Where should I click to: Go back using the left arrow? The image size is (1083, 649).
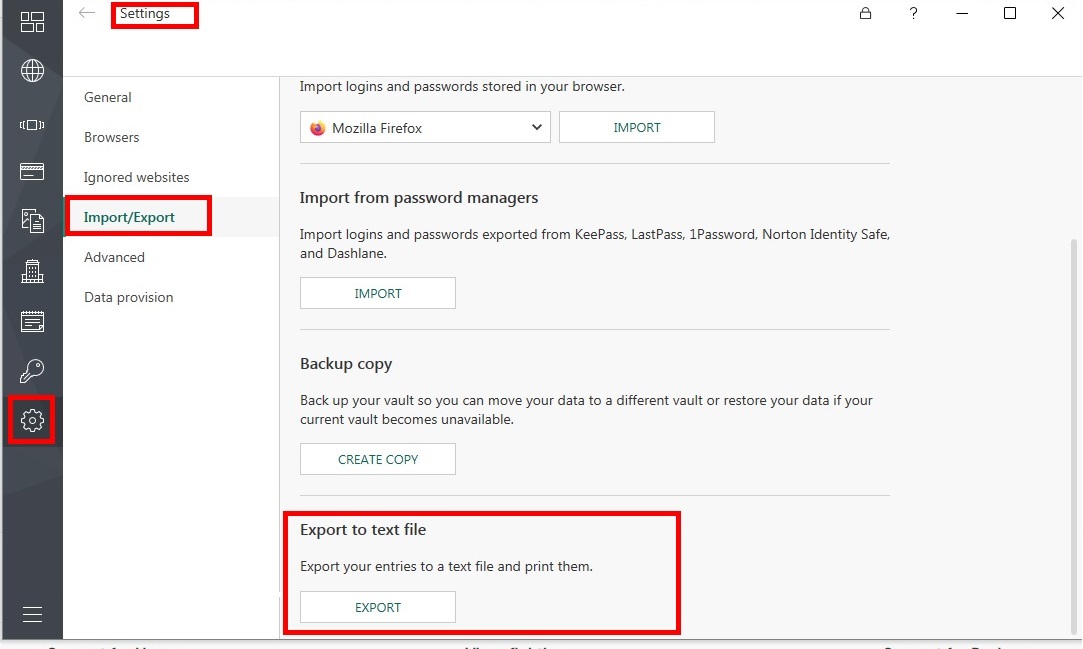pos(86,13)
